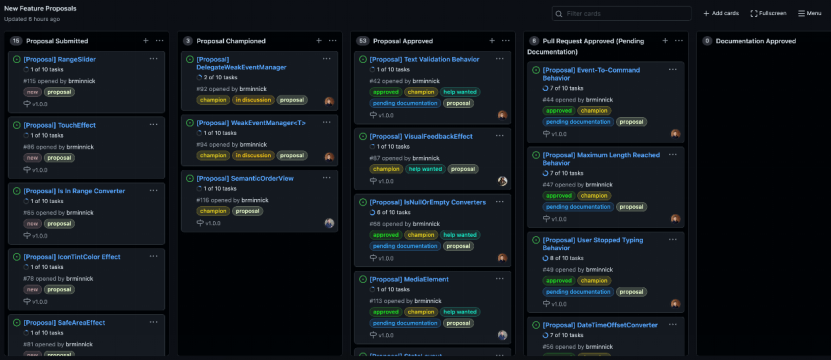This screenshot has width=831, height=360.
Task: Open User Stopped Typing Behavior card ellipsis menu
Action: click(x=673, y=239)
